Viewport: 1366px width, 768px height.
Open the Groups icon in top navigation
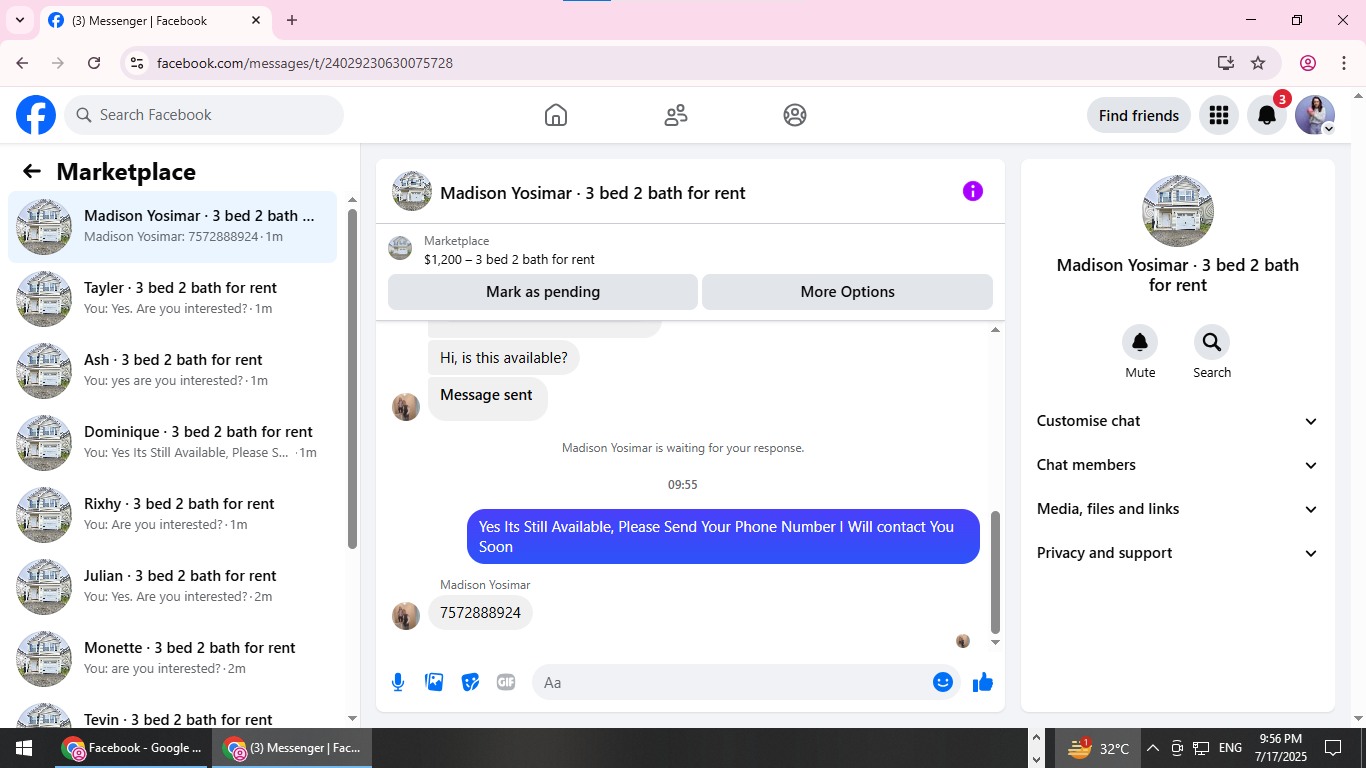[795, 115]
